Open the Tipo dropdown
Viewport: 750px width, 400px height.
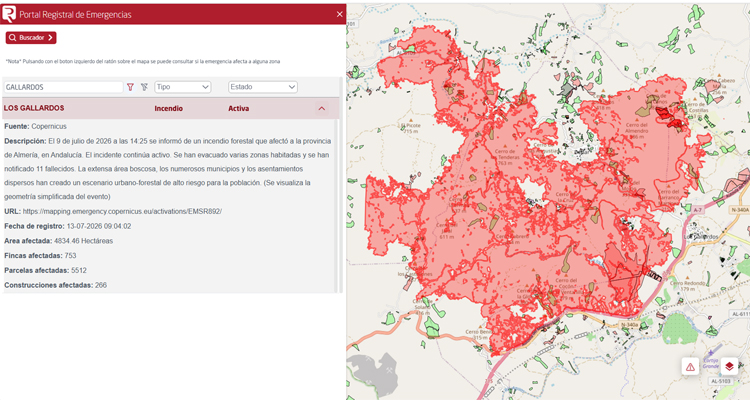tap(183, 87)
